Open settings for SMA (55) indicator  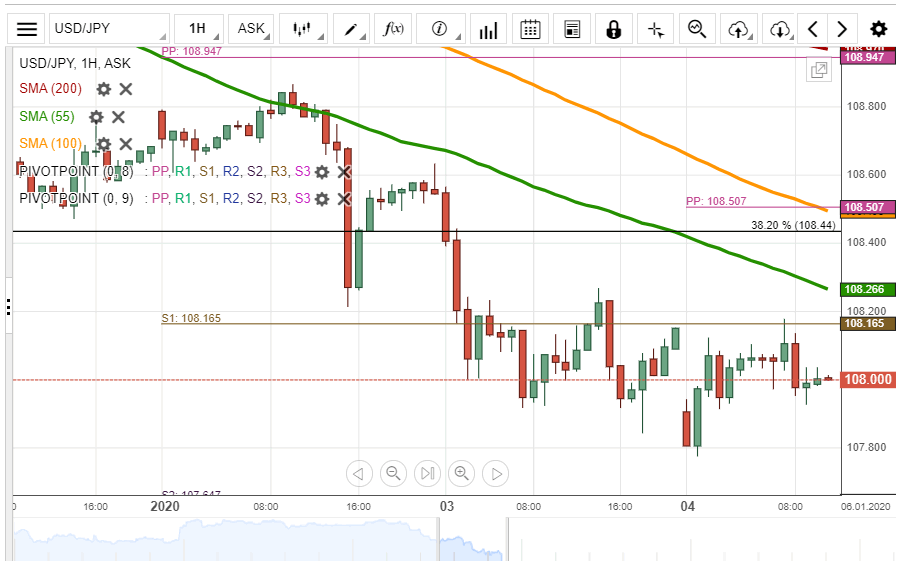coord(96,117)
